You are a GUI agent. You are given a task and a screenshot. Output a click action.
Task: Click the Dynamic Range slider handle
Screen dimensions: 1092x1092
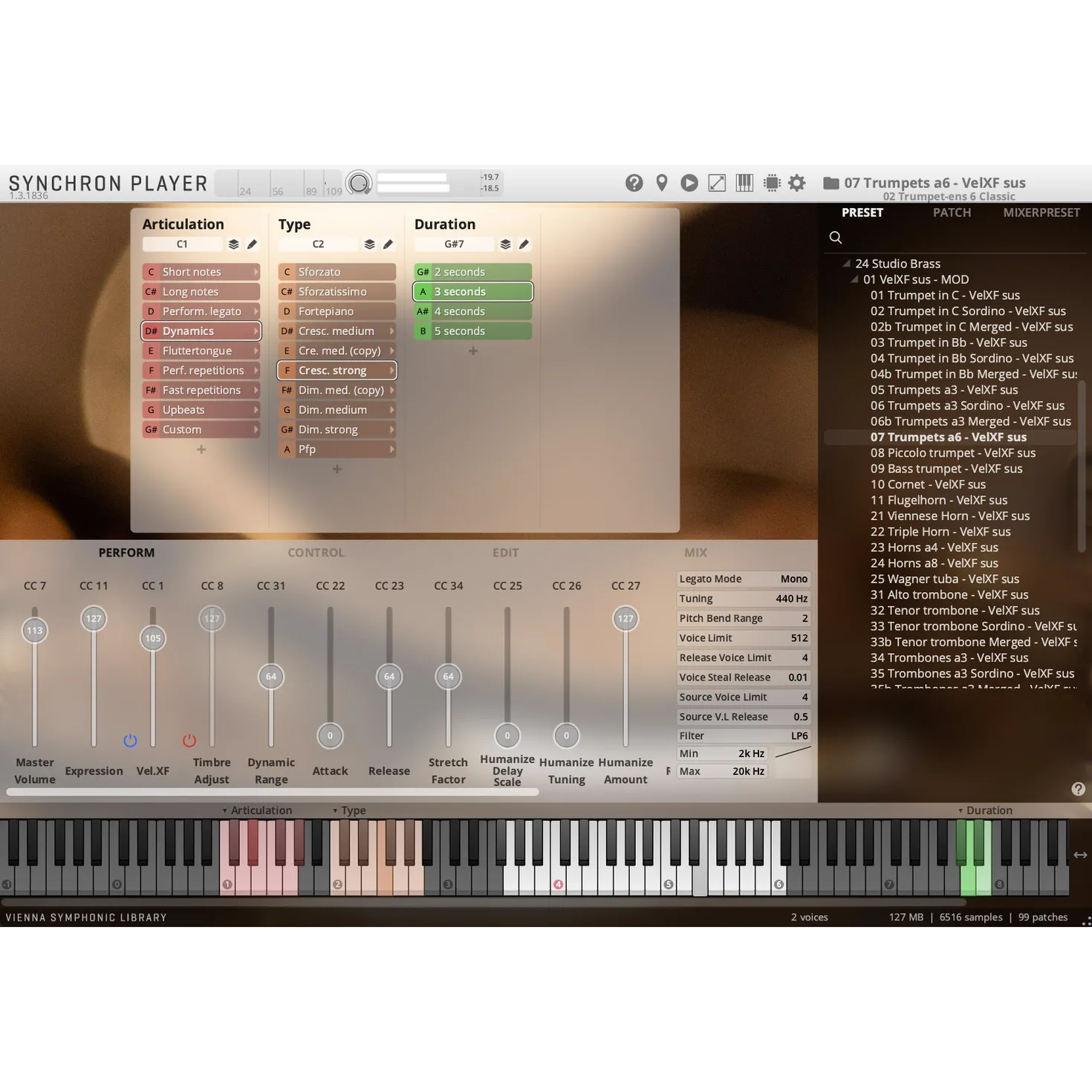click(271, 677)
